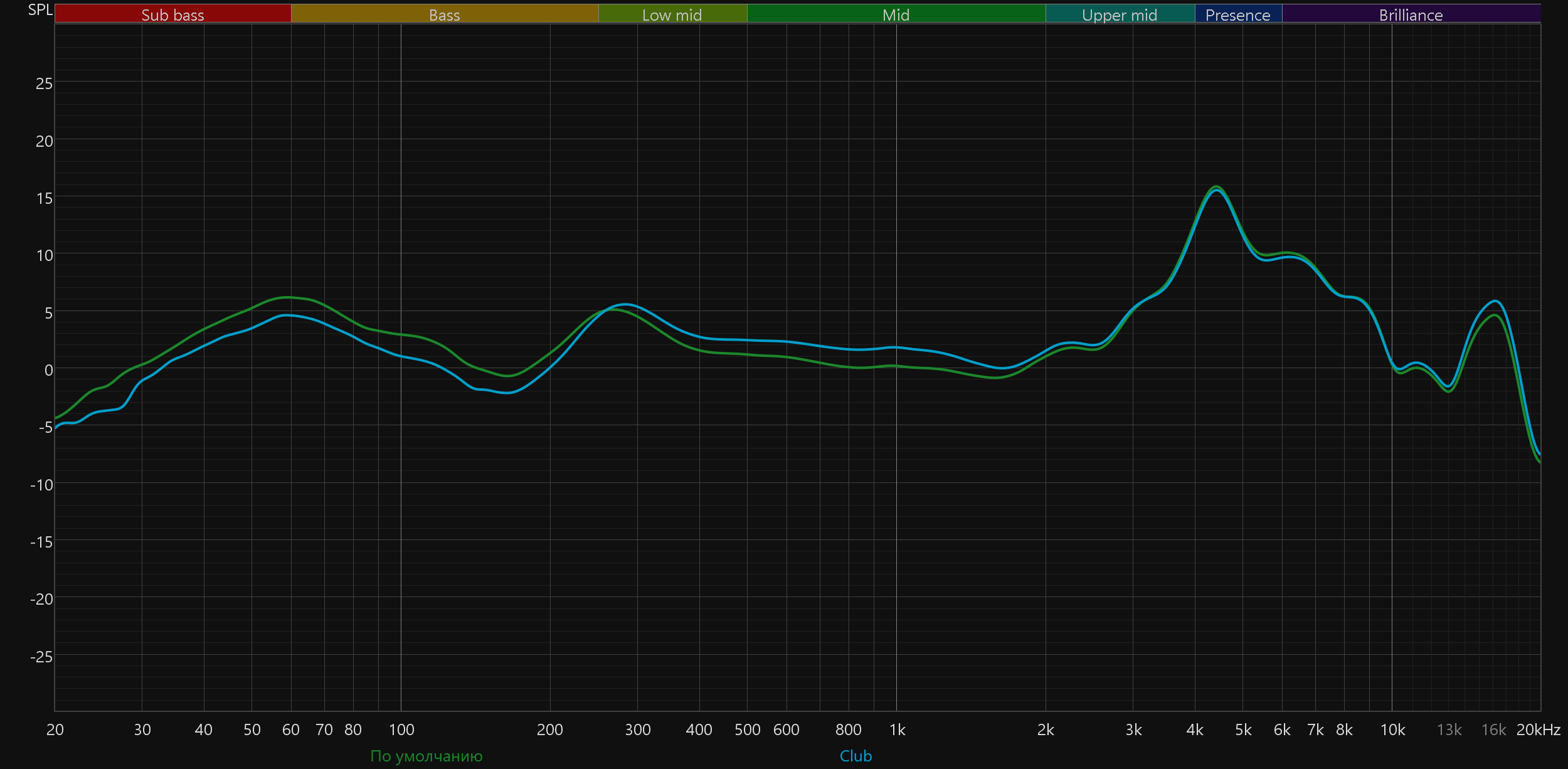Click the SPL axis label

40,10
